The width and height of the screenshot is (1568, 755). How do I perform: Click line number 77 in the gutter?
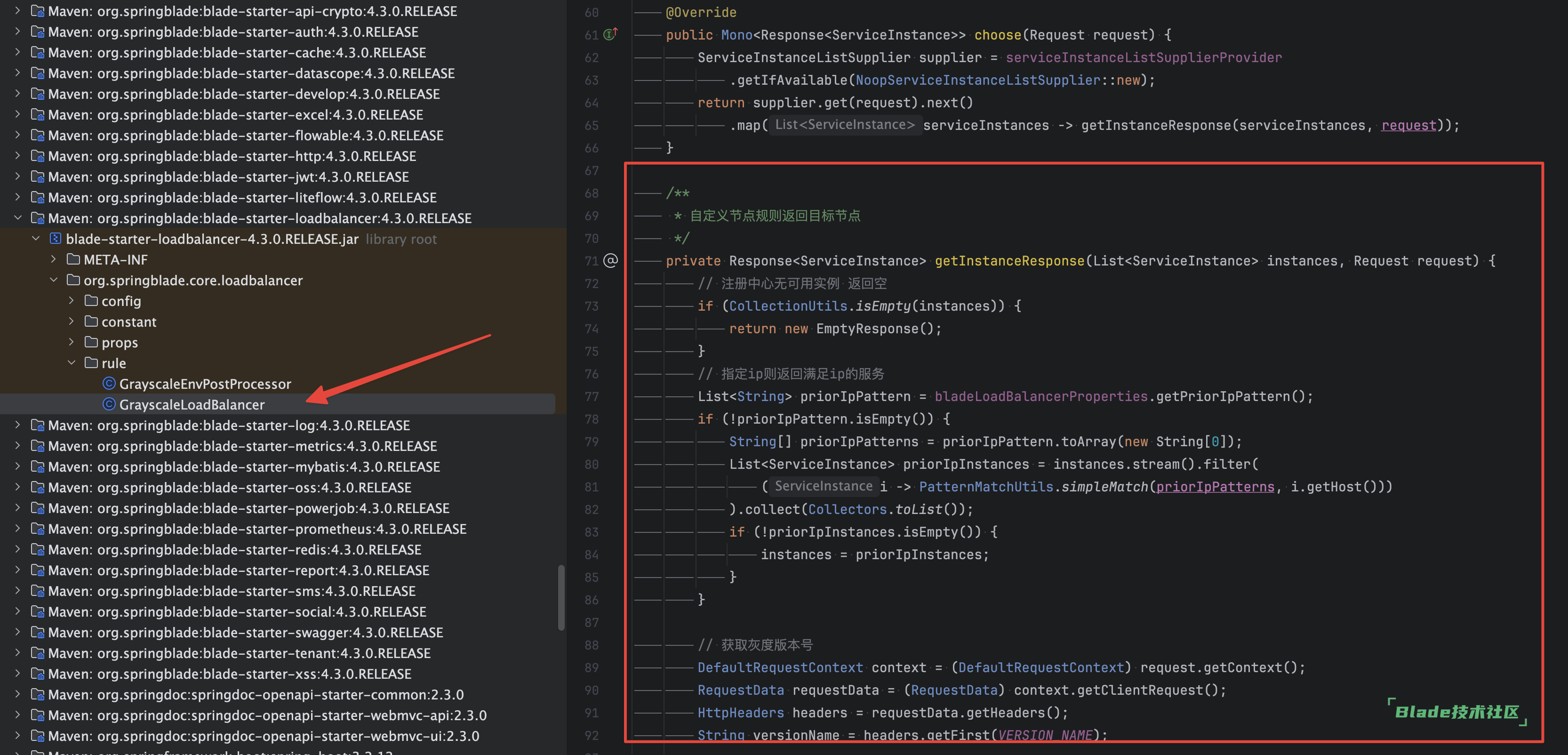click(x=592, y=396)
